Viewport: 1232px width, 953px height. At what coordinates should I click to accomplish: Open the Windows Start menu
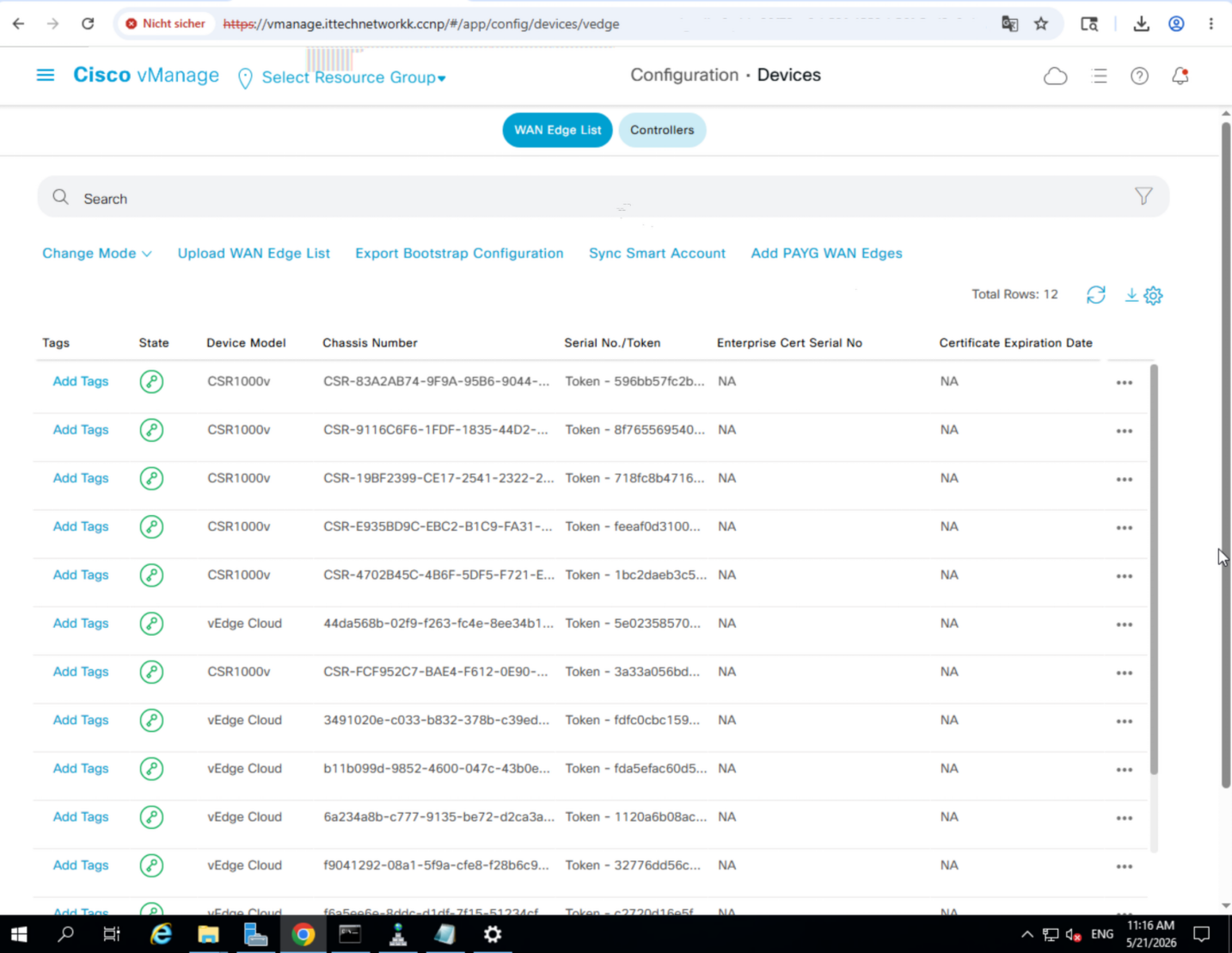pos(19,934)
